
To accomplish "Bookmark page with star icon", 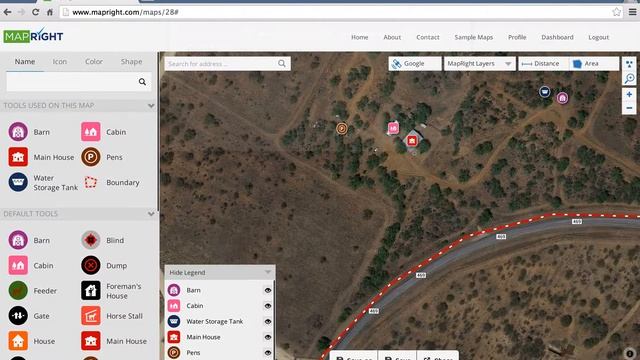I will click(x=616, y=12).
